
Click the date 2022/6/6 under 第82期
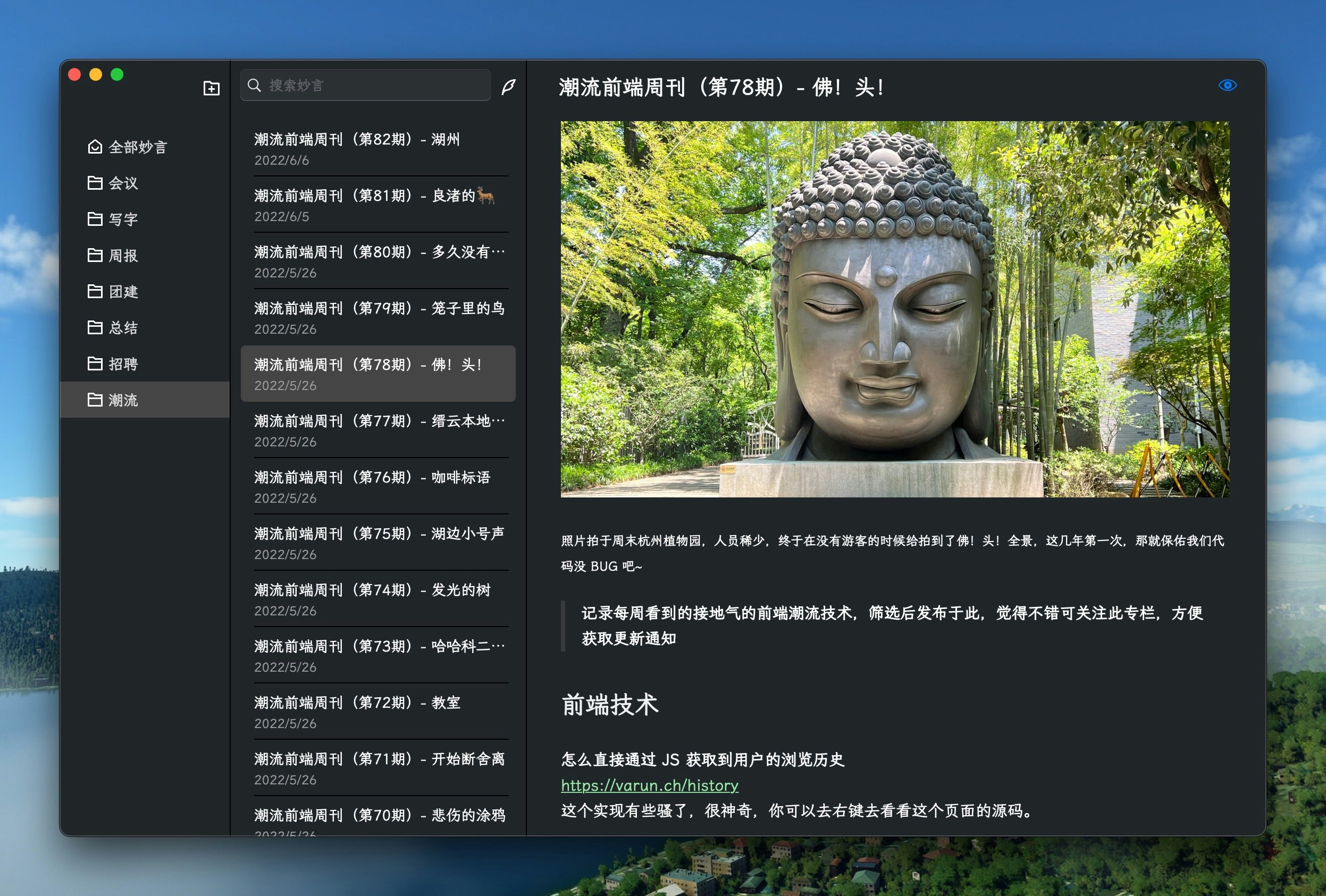coord(281,160)
